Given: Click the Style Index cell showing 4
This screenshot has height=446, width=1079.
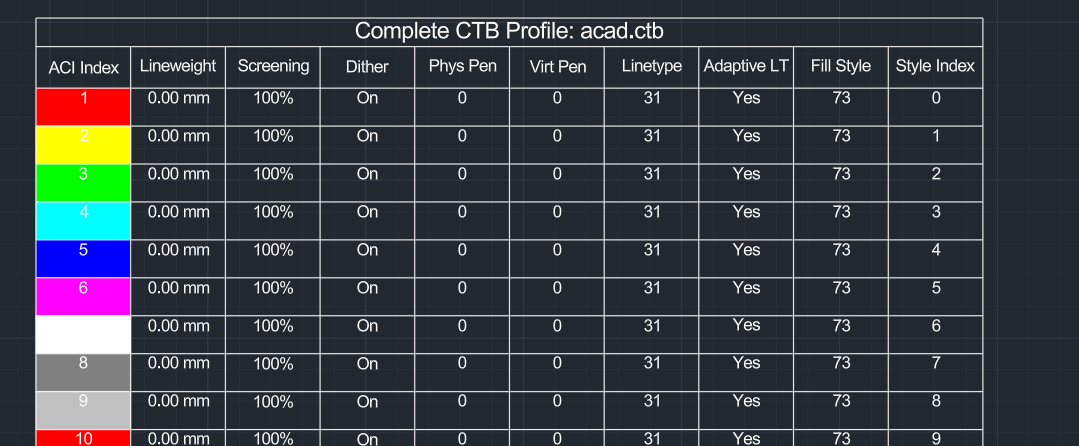Looking at the screenshot, I should (x=936, y=258).
